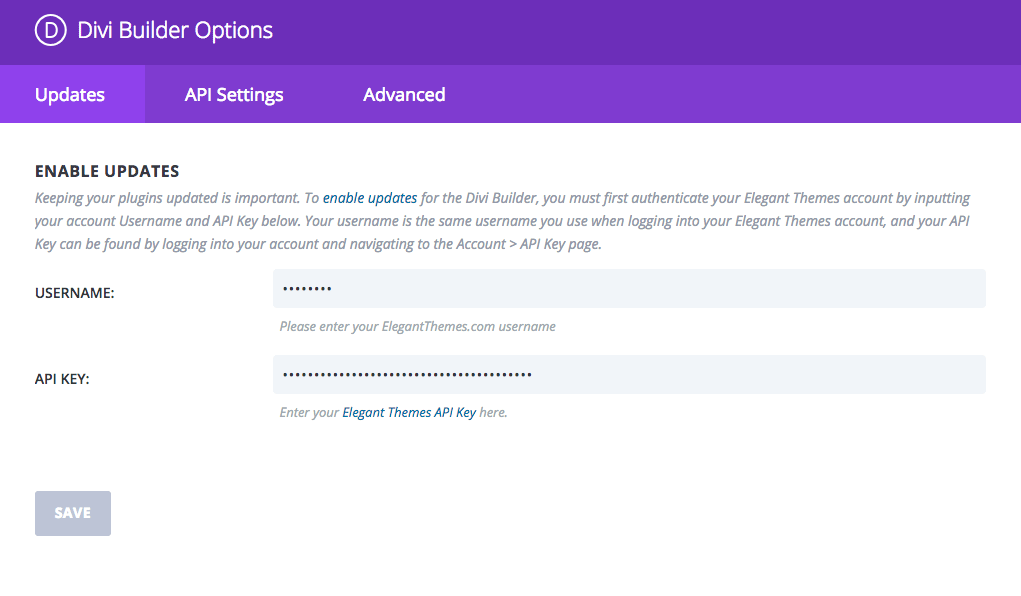Click the ElegantThemes.com username hint text

(x=417, y=326)
